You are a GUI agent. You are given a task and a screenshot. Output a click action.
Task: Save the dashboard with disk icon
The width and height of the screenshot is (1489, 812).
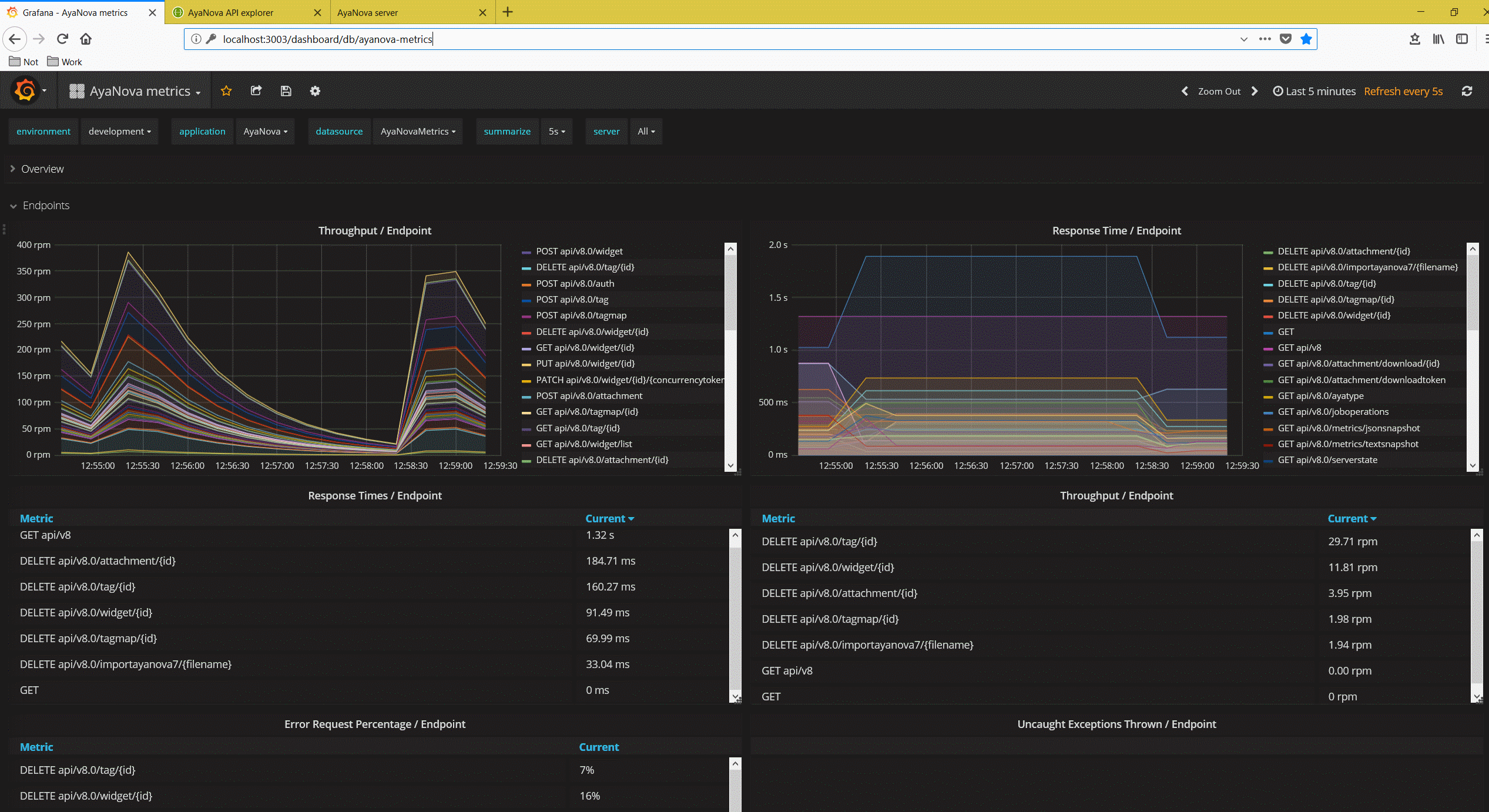[x=286, y=90]
